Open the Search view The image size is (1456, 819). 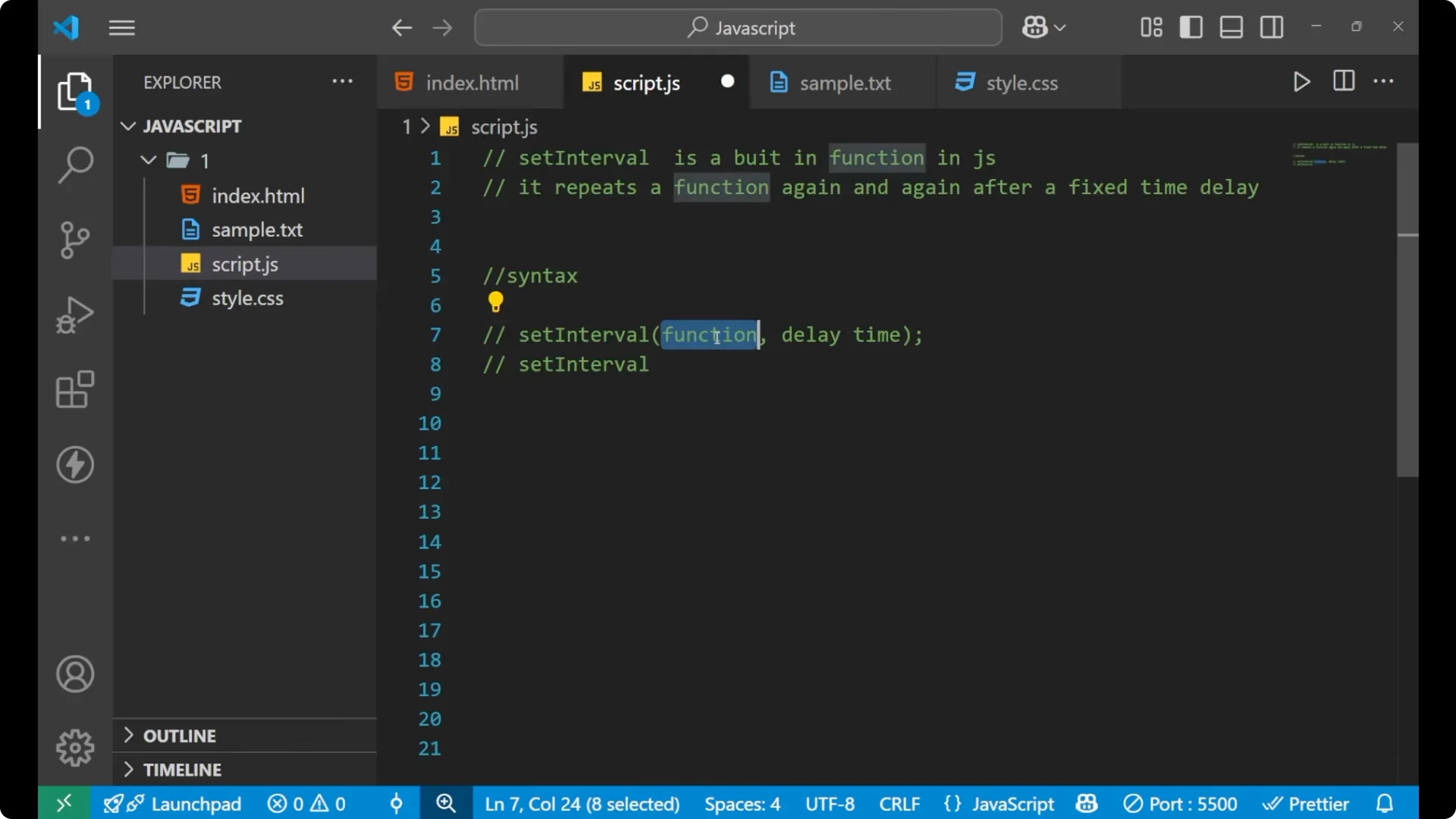tap(75, 165)
